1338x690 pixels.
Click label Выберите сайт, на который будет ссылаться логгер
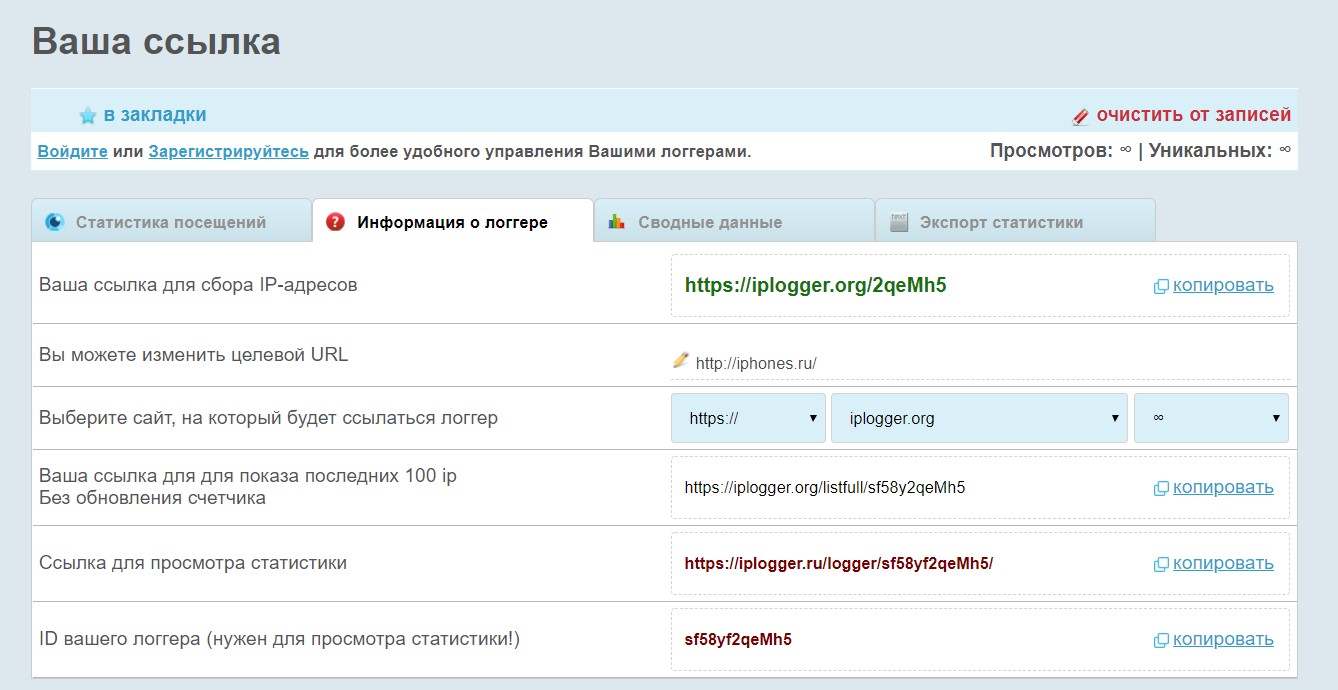point(268,418)
